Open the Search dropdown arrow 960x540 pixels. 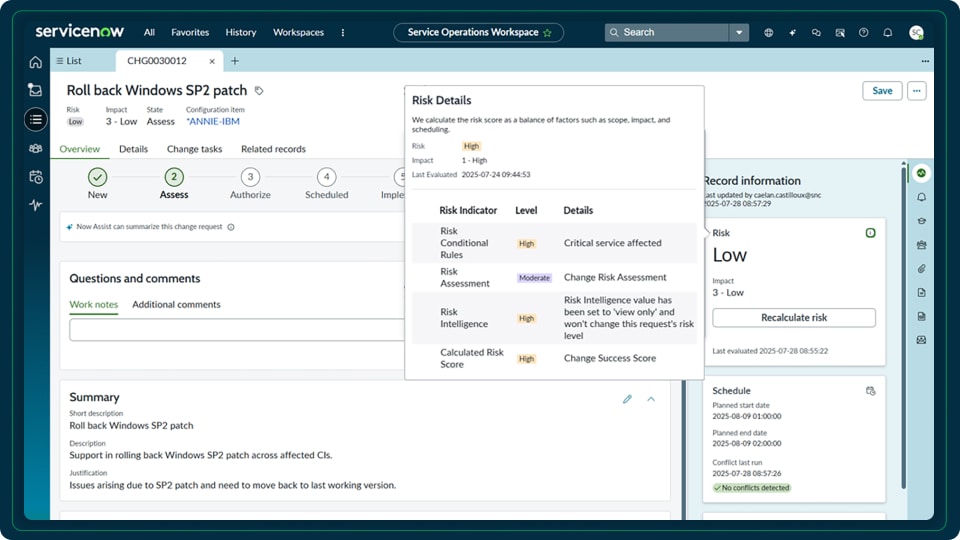(x=740, y=32)
